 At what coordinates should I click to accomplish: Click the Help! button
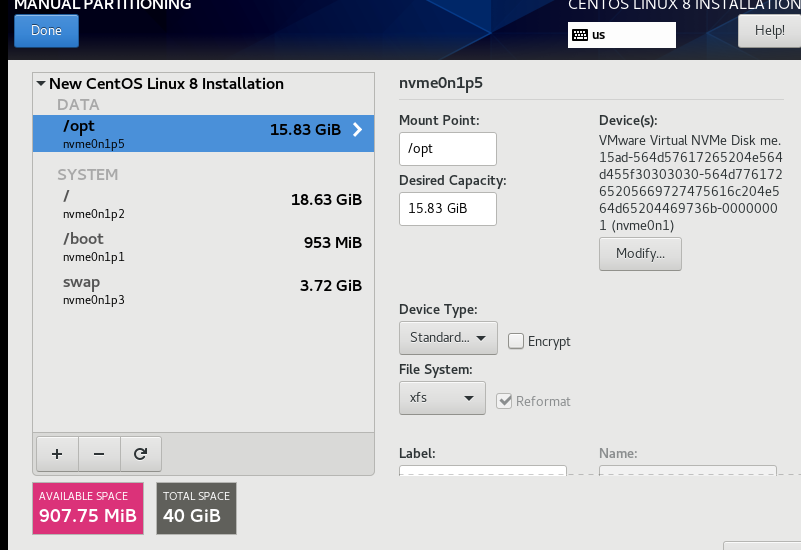coord(769,31)
